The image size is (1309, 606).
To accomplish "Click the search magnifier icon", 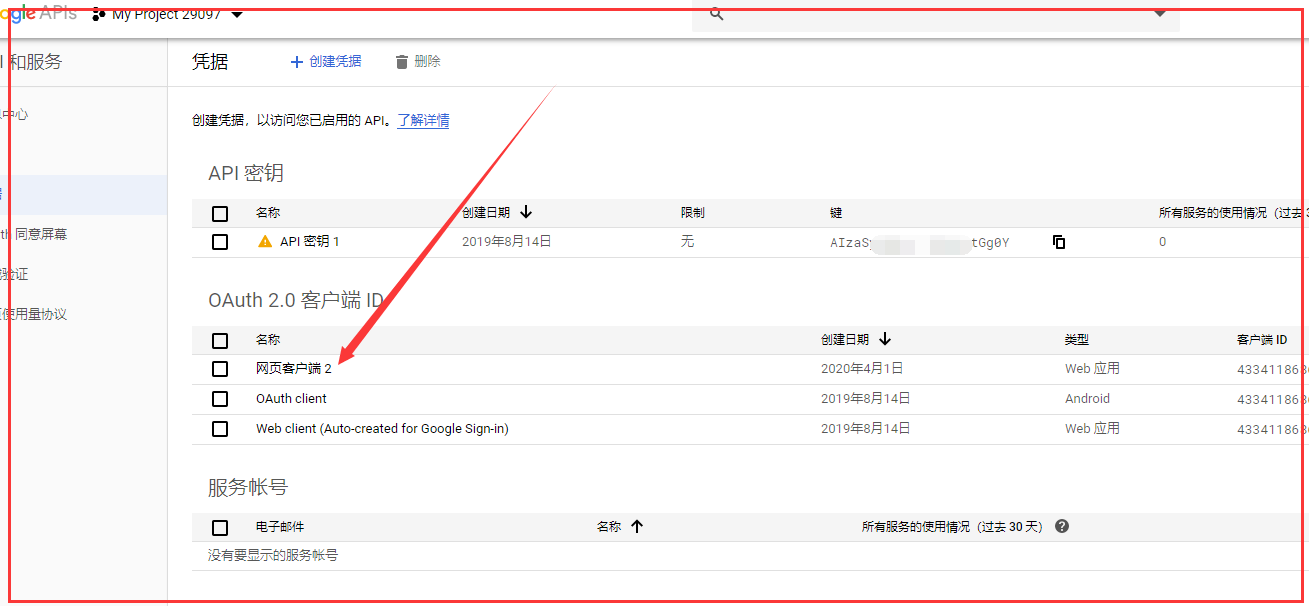I will (x=715, y=14).
